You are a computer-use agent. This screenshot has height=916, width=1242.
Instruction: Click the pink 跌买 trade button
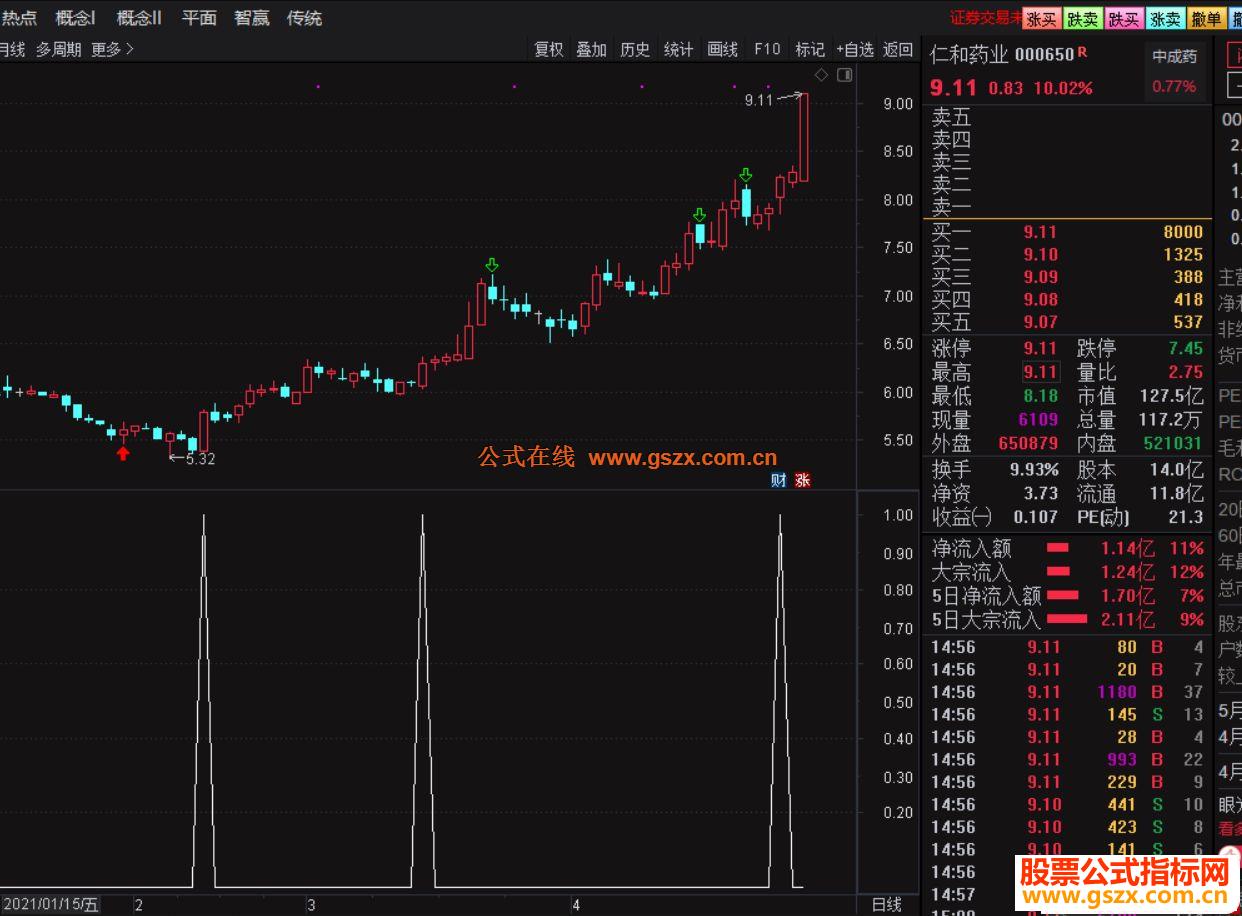tap(1124, 18)
